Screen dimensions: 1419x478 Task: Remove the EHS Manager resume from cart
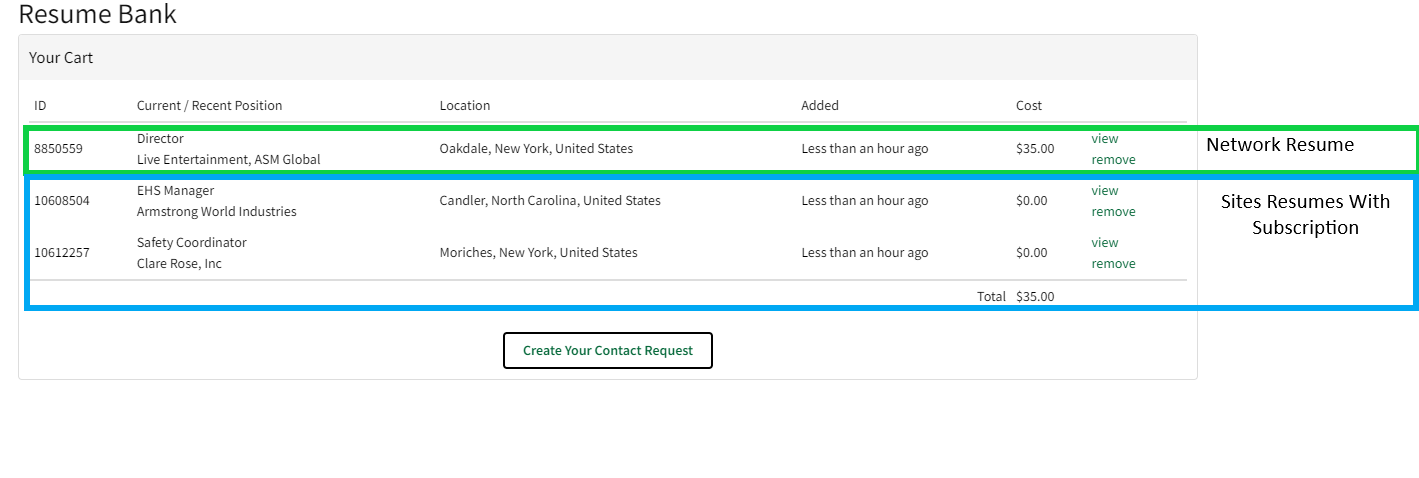1113,211
